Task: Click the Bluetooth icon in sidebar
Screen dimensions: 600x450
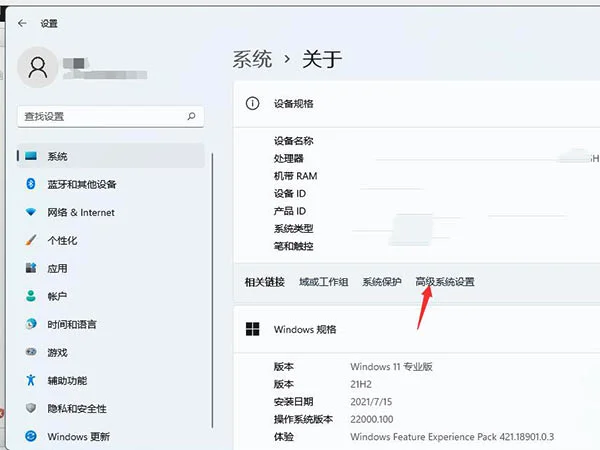Action: tap(31, 184)
